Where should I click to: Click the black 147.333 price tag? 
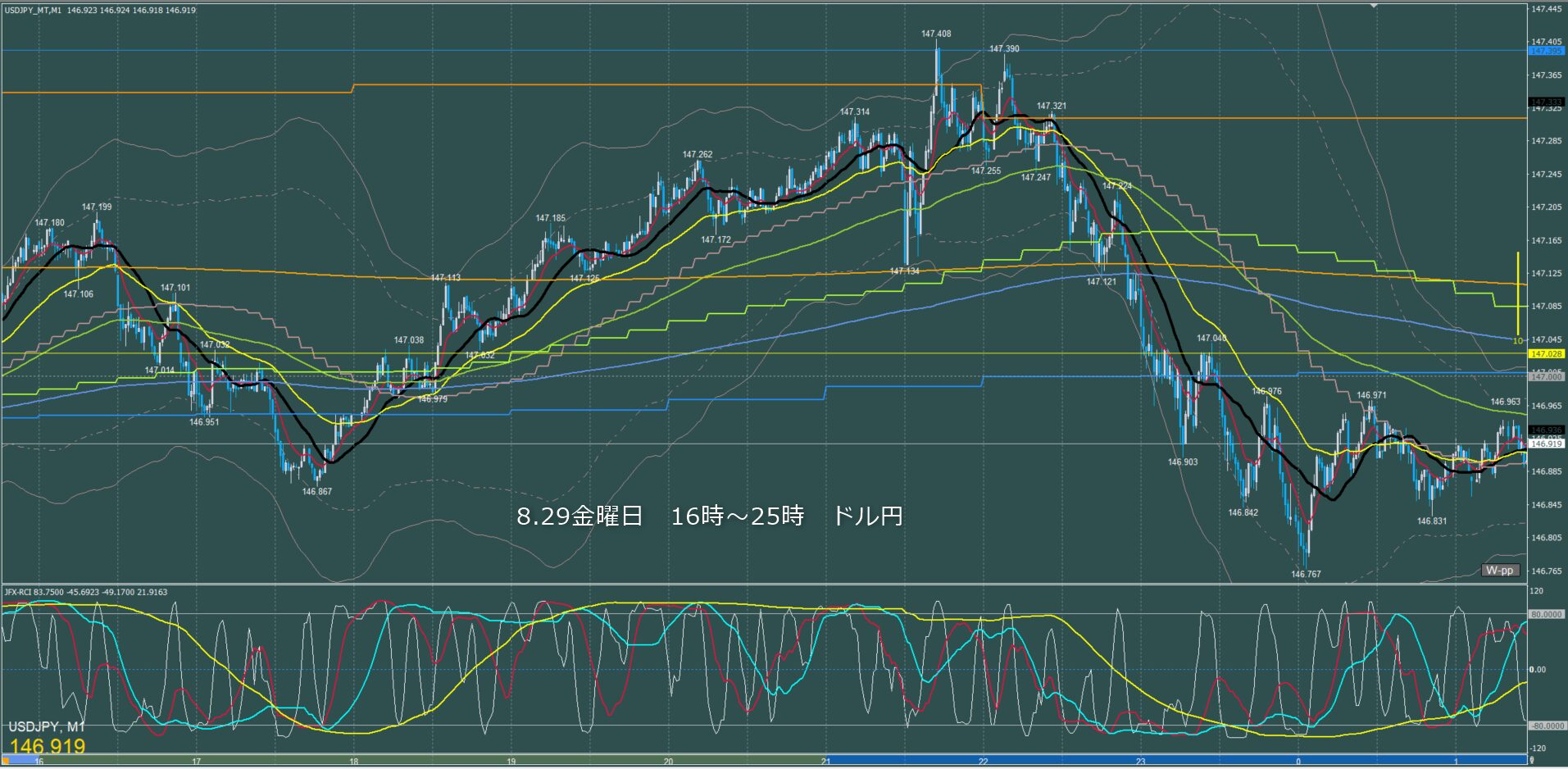[x=1546, y=102]
